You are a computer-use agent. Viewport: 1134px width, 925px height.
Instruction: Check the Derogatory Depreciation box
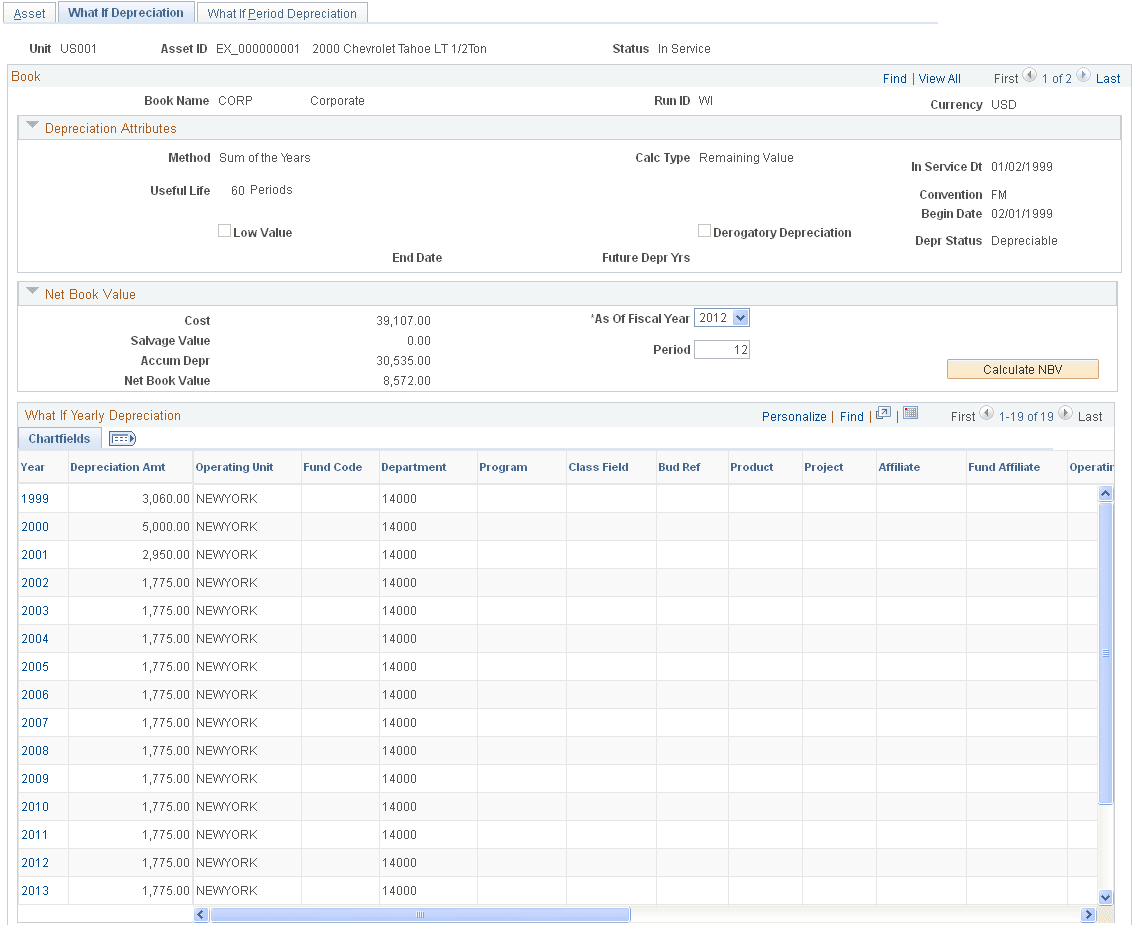point(705,231)
